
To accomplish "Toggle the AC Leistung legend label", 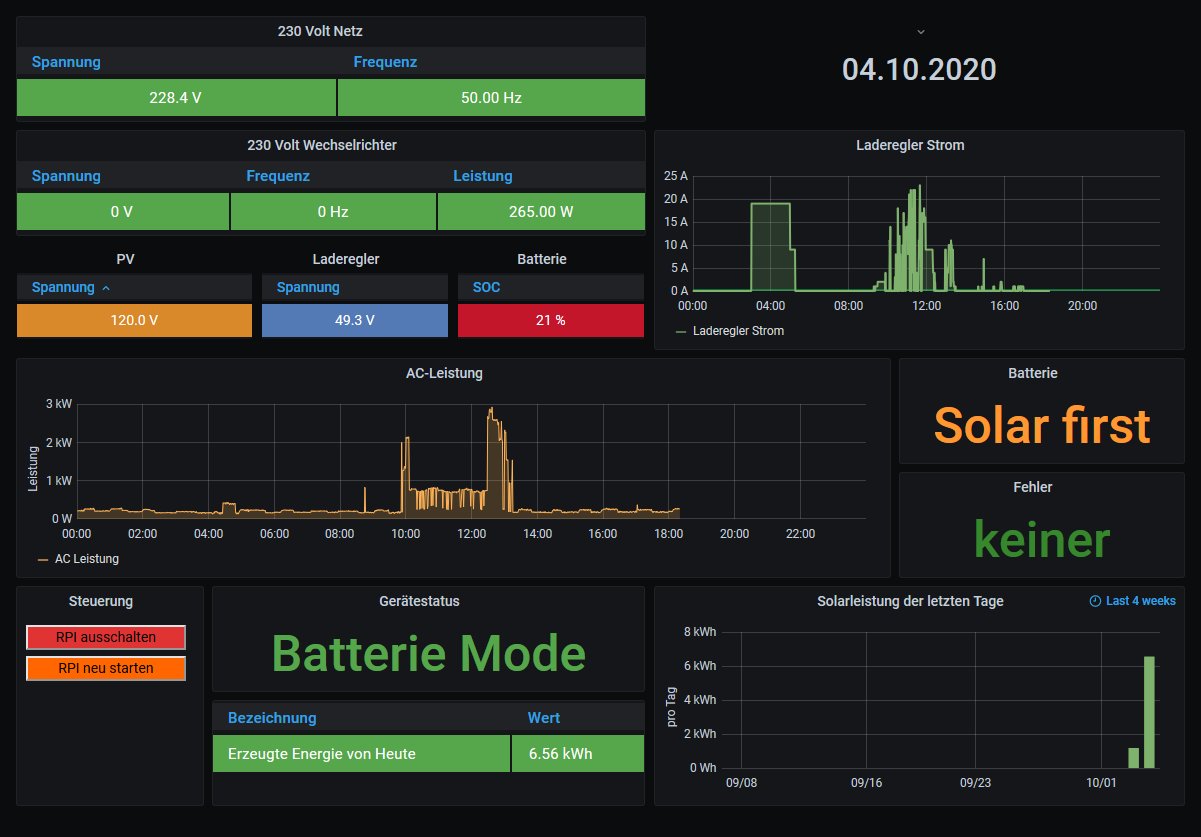I will click(x=86, y=559).
